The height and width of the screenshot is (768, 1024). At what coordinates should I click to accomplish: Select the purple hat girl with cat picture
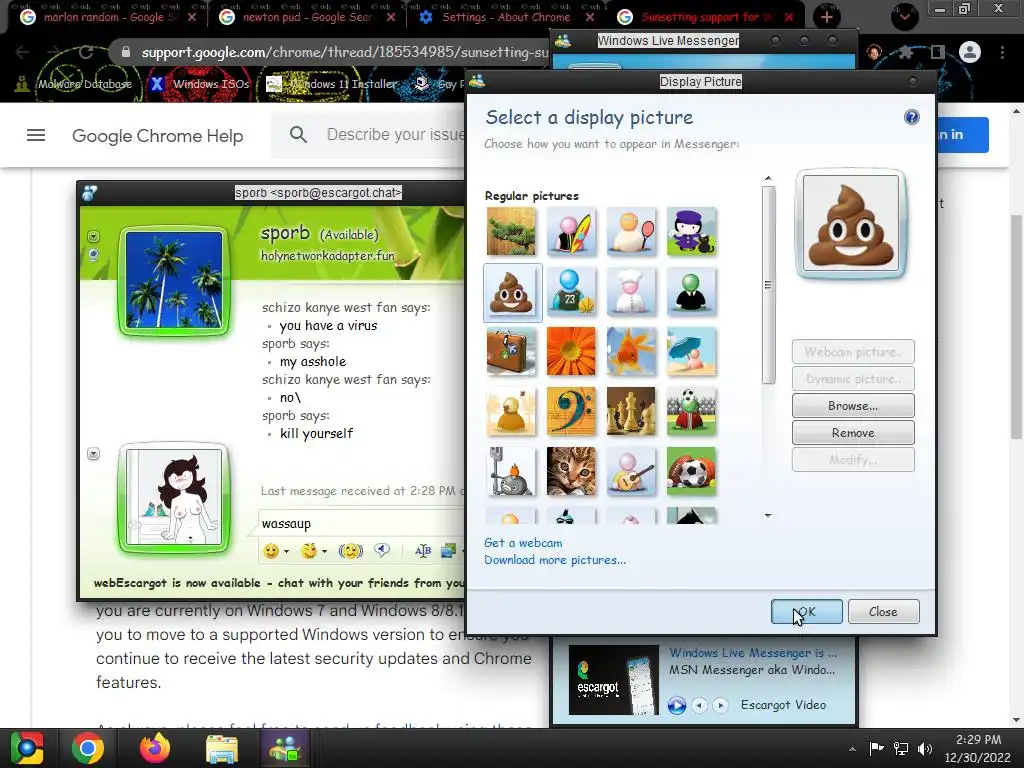click(x=691, y=231)
